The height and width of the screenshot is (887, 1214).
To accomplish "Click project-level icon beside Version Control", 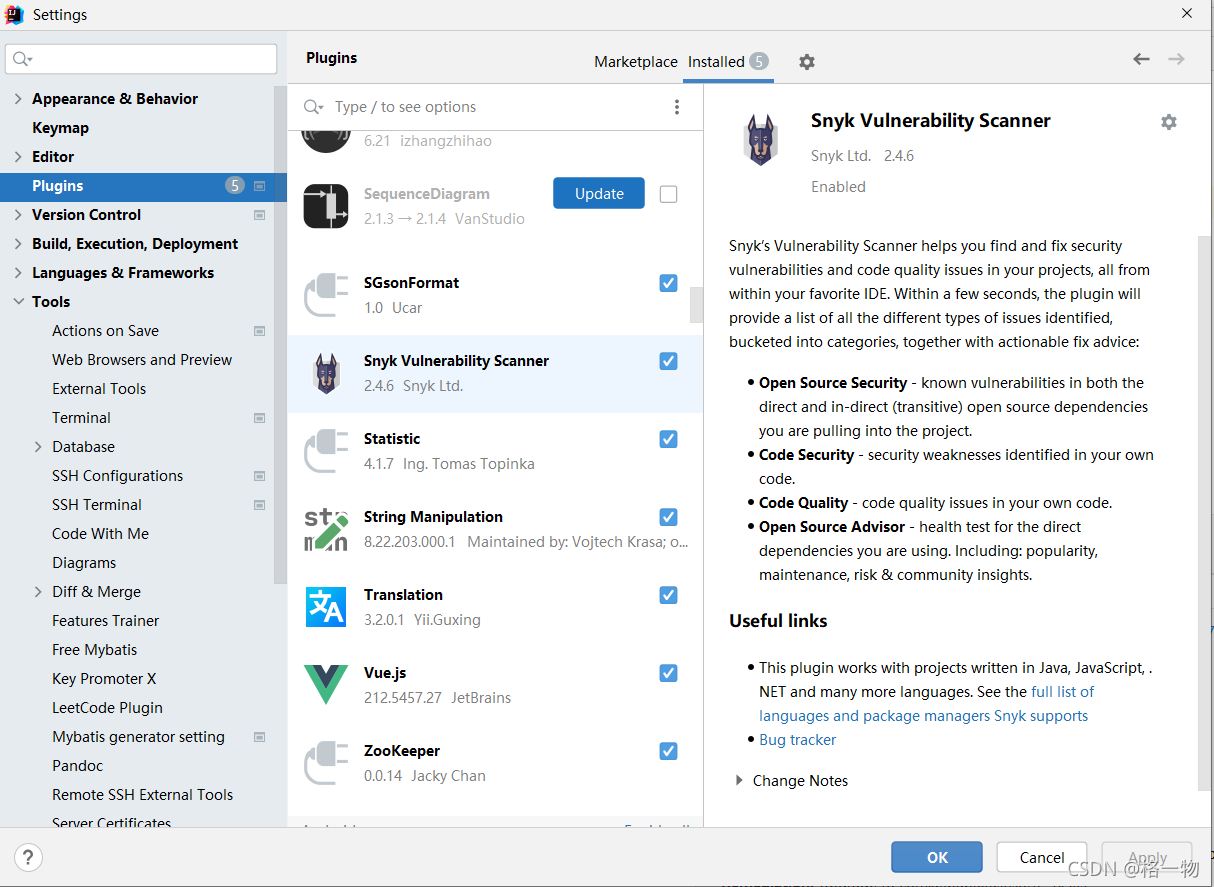I will coord(260,215).
